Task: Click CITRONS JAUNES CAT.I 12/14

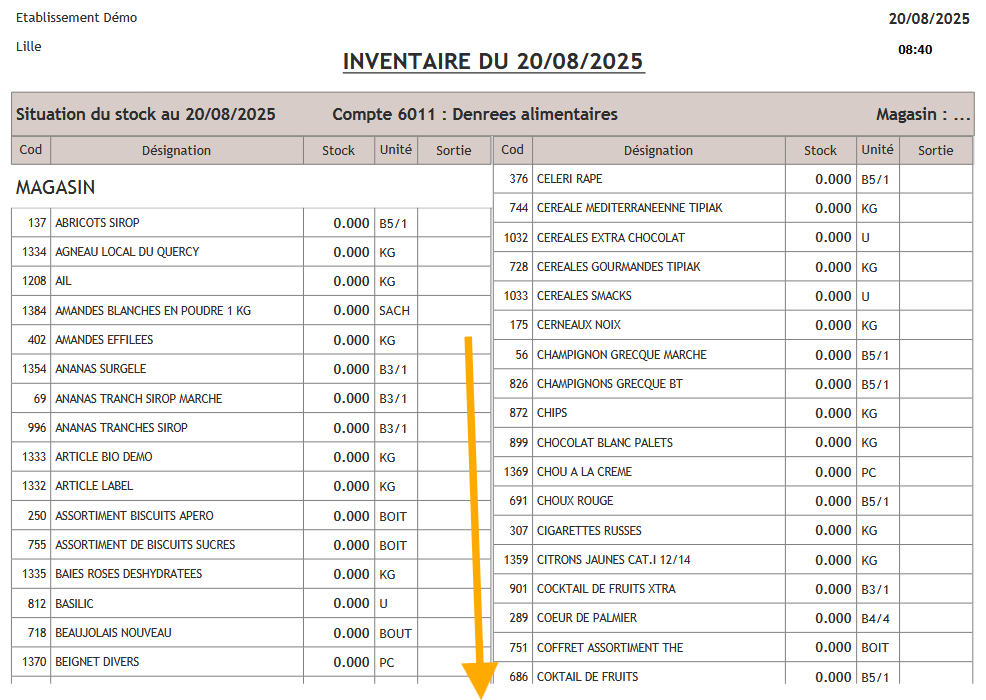Action: pyautogui.click(x=614, y=560)
